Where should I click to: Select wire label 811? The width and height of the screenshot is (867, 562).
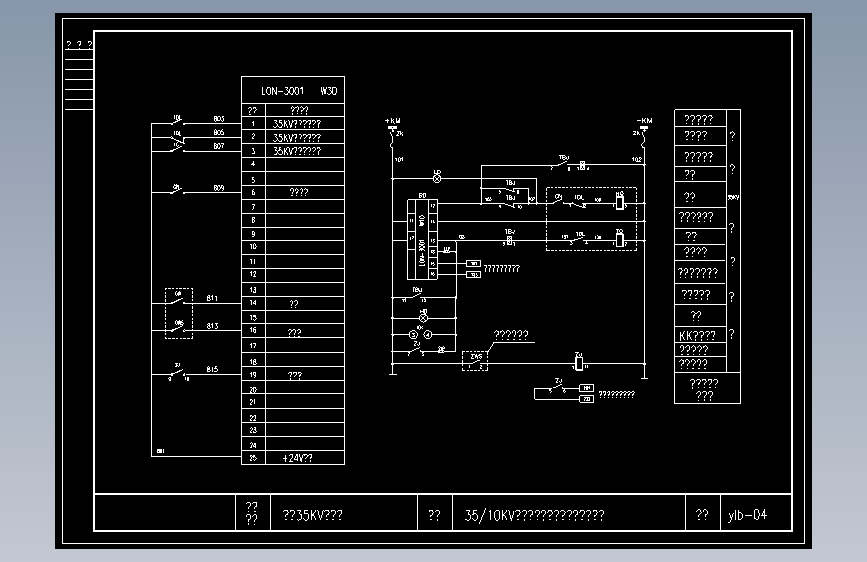coord(212,298)
